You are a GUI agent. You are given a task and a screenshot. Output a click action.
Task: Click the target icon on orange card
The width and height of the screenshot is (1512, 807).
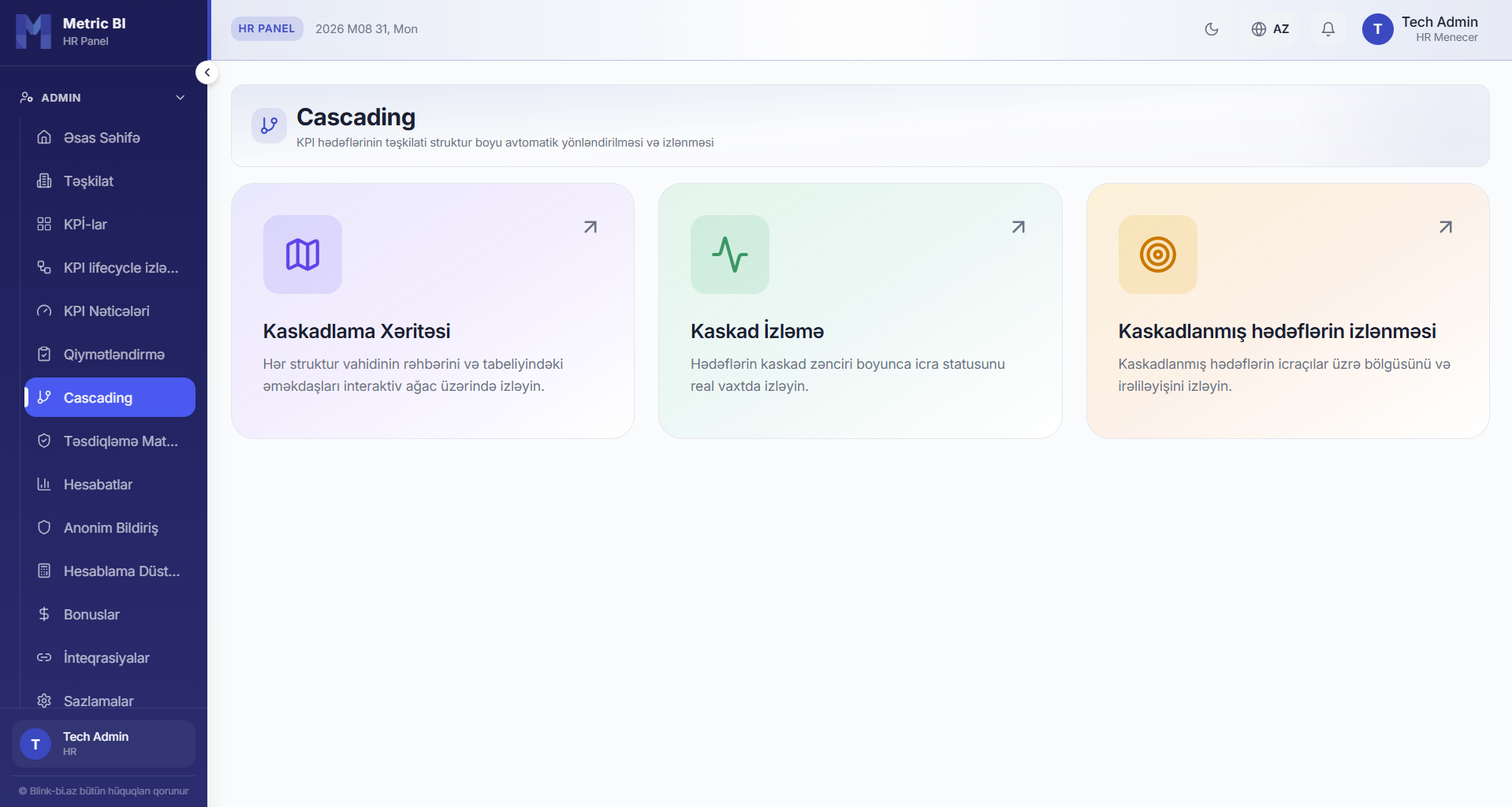(x=1158, y=255)
